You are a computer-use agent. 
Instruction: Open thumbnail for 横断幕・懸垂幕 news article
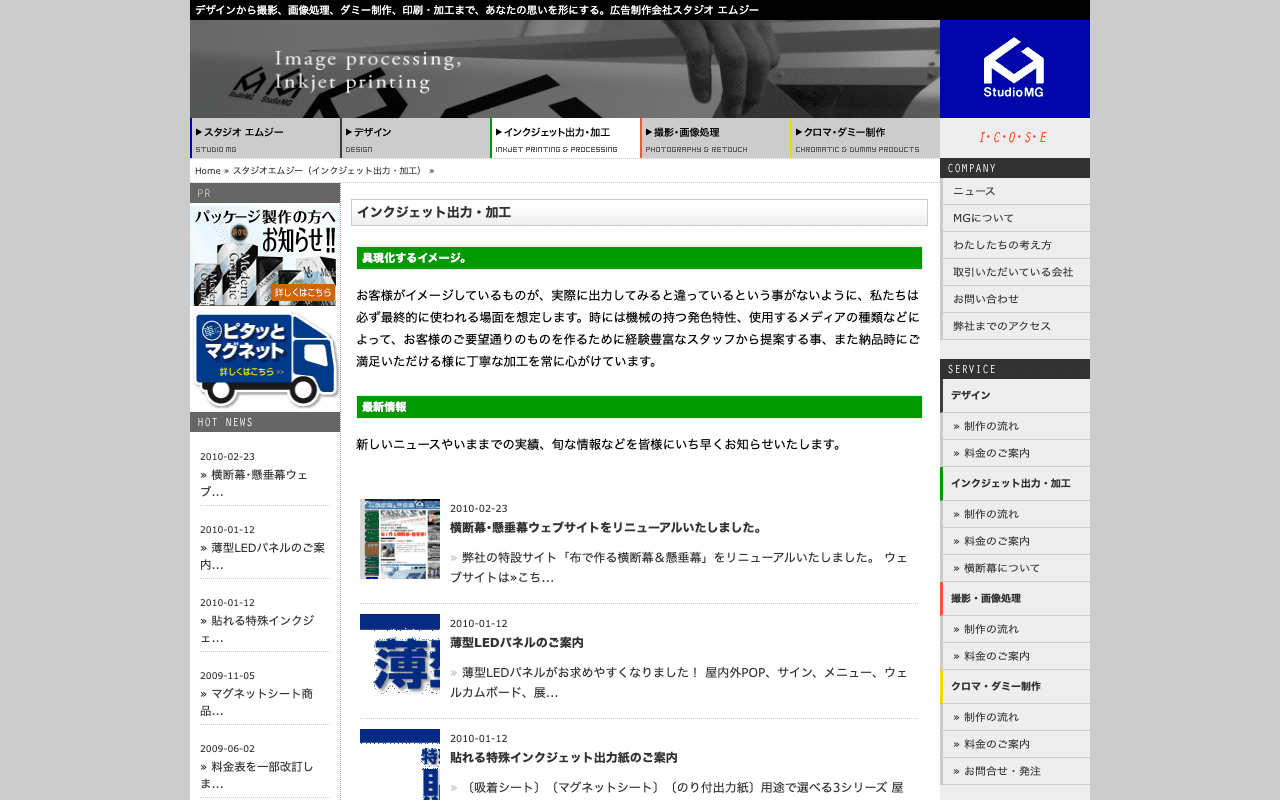(x=400, y=539)
